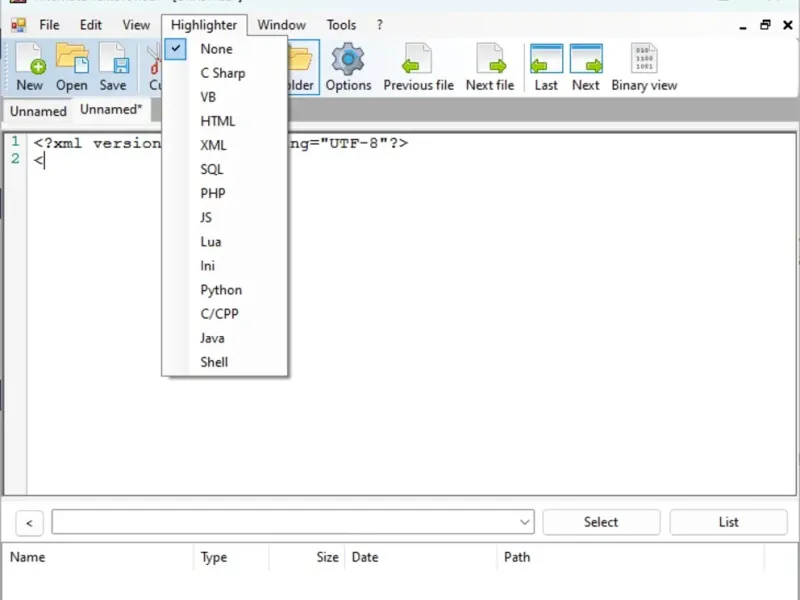Screen dimensions: 800x600
Task: Sort by Path column header
Action: (x=631, y=557)
